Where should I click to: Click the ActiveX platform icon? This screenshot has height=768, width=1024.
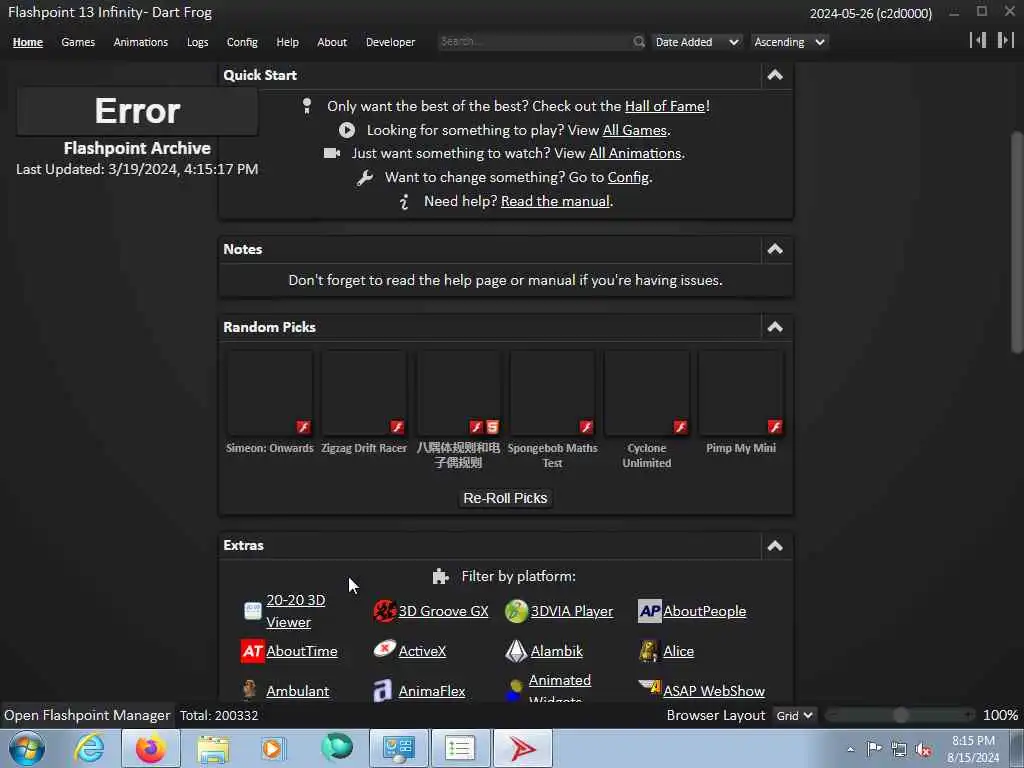tap(385, 650)
